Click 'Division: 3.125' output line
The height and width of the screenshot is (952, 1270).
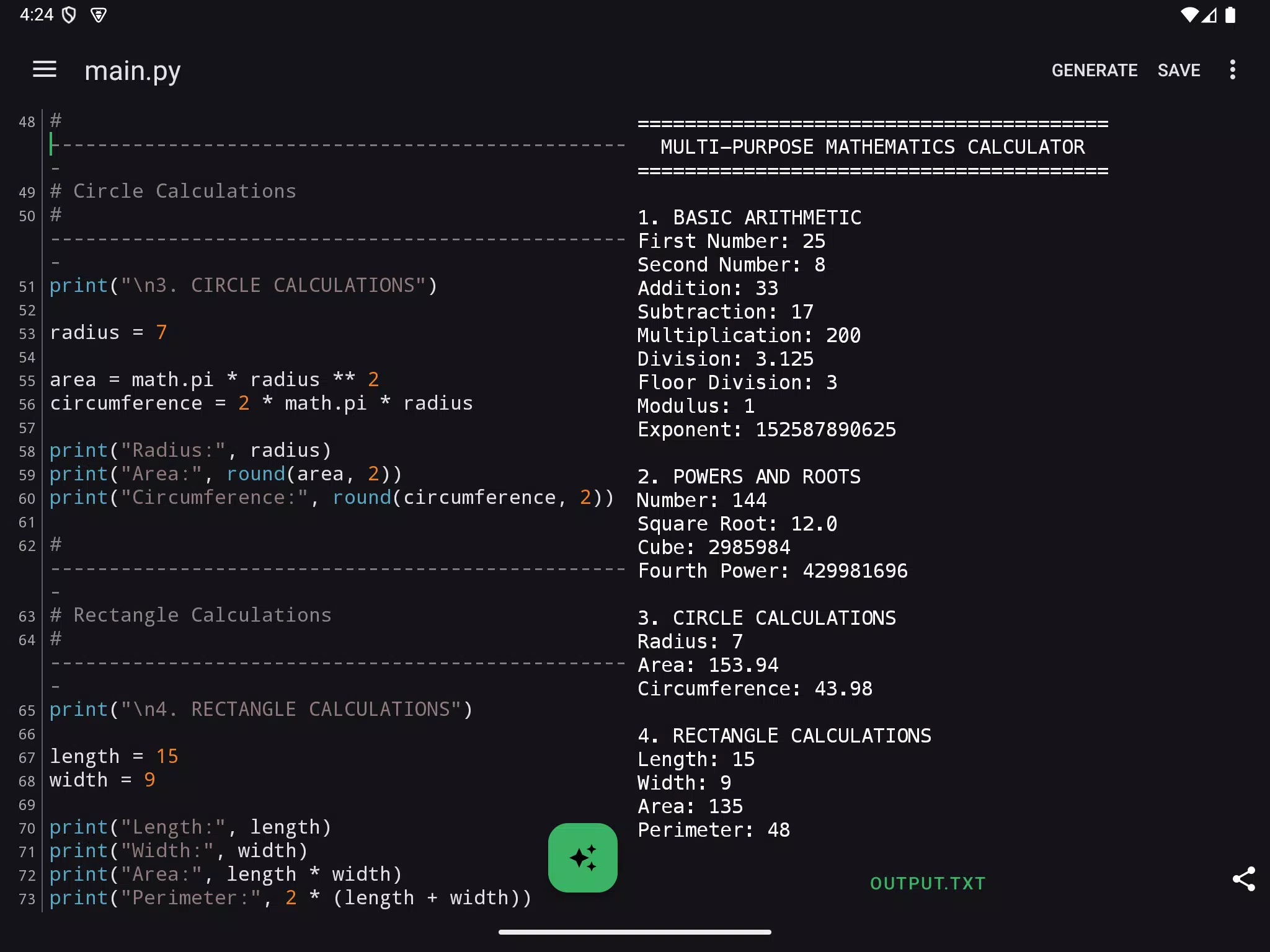(726, 359)
